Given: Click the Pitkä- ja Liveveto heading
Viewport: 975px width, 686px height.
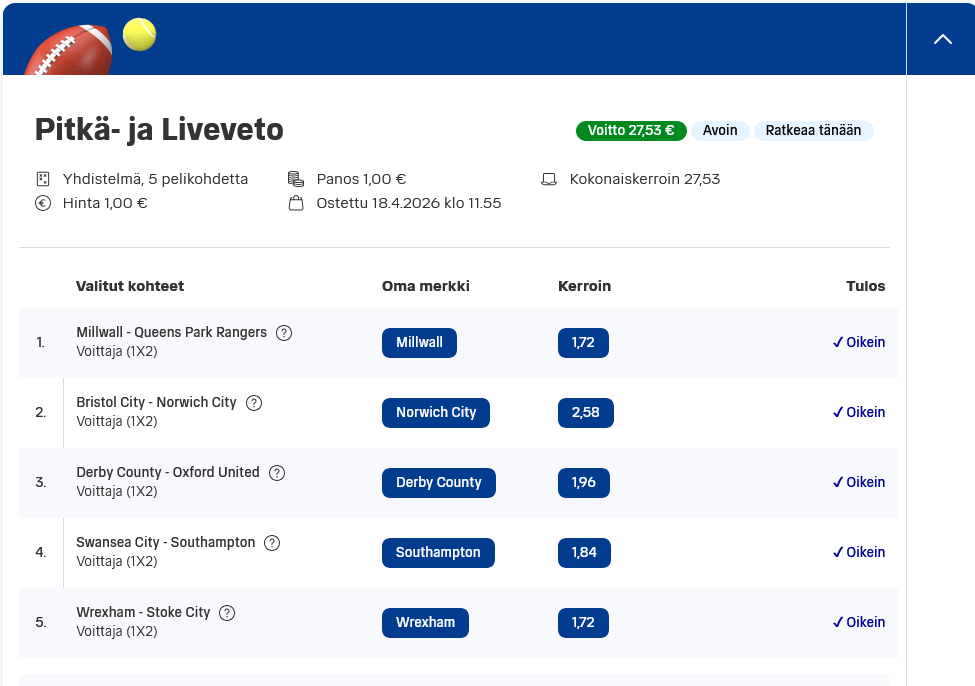Looking at the screenshot, I should click(159, 131).
